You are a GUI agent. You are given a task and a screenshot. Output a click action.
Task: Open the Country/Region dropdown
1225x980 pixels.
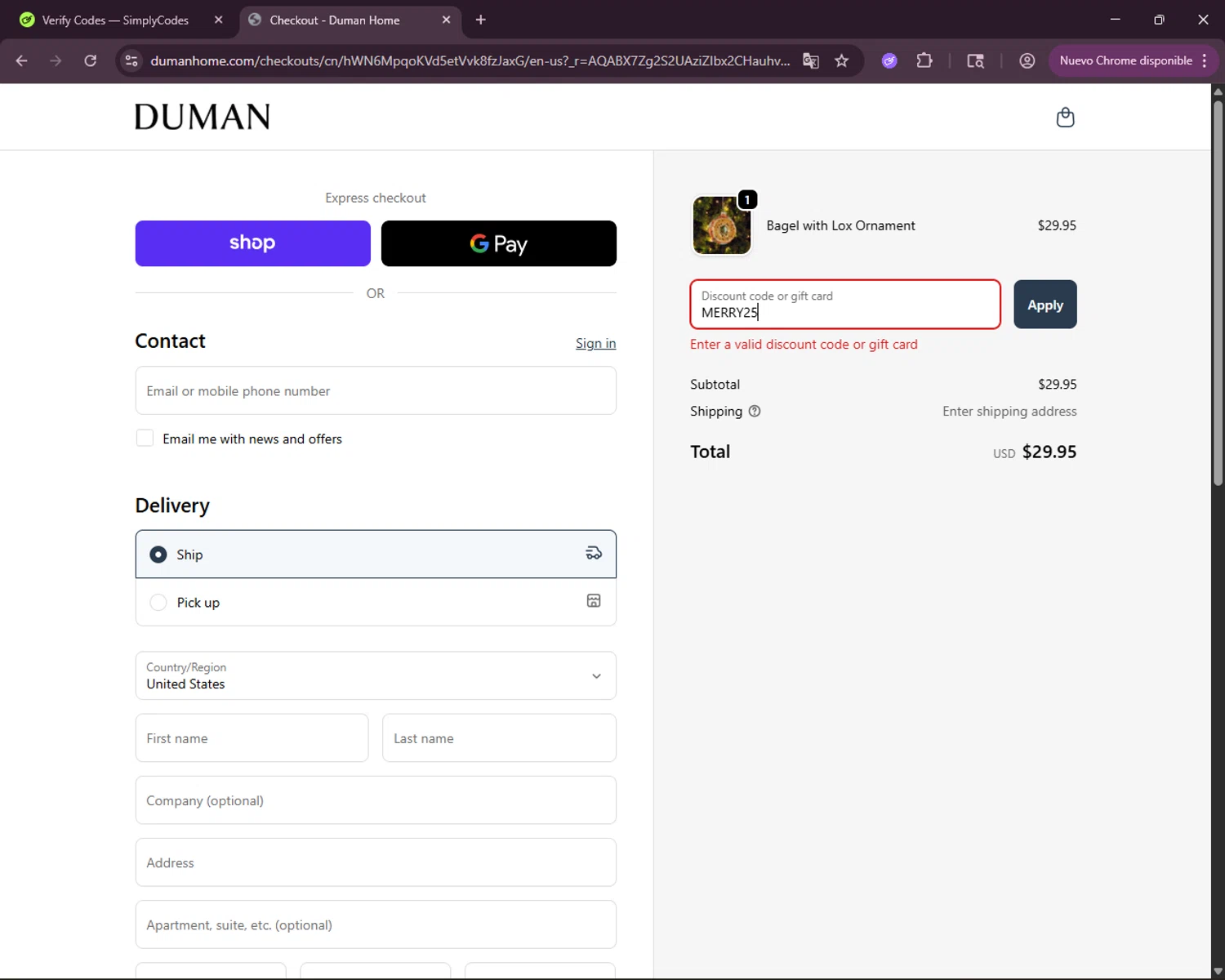coord(376,675)
